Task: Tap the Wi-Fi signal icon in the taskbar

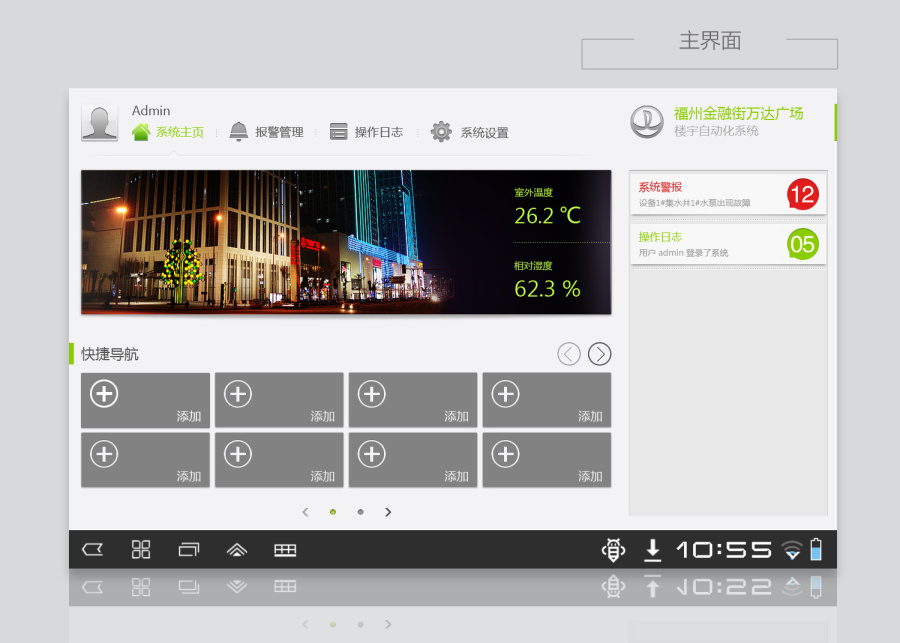Action: point(791,549)
